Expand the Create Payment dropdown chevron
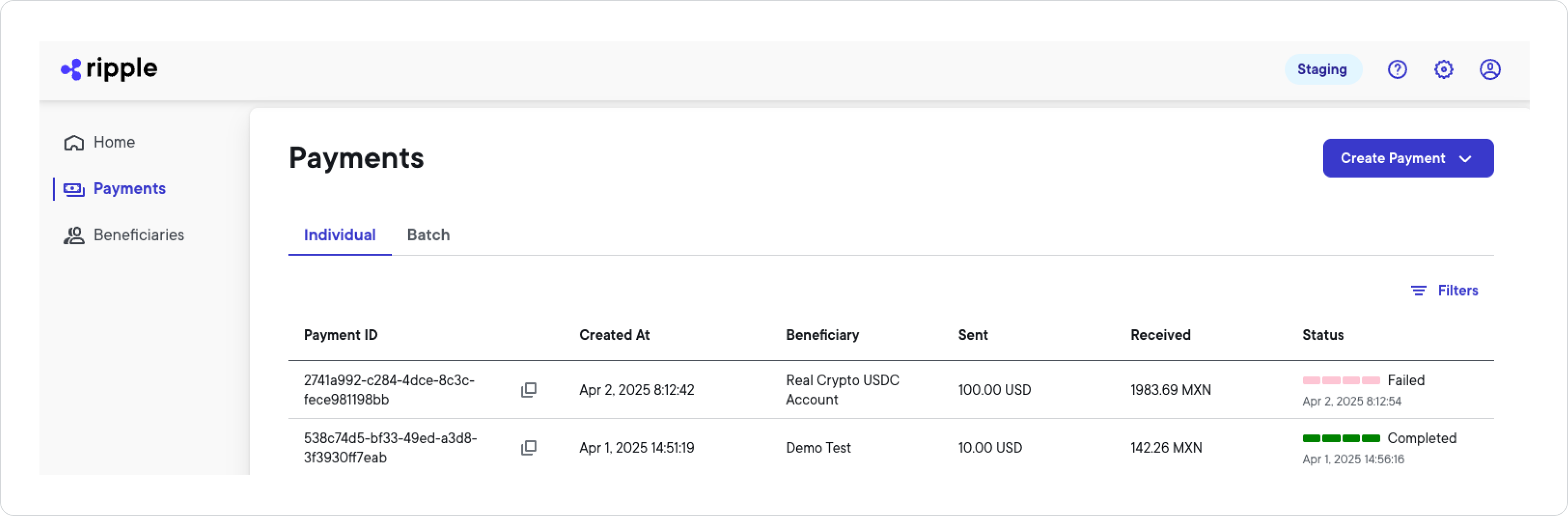Screen dimensions: 1568x516 pyautogui.click(x=1465, y=158)
